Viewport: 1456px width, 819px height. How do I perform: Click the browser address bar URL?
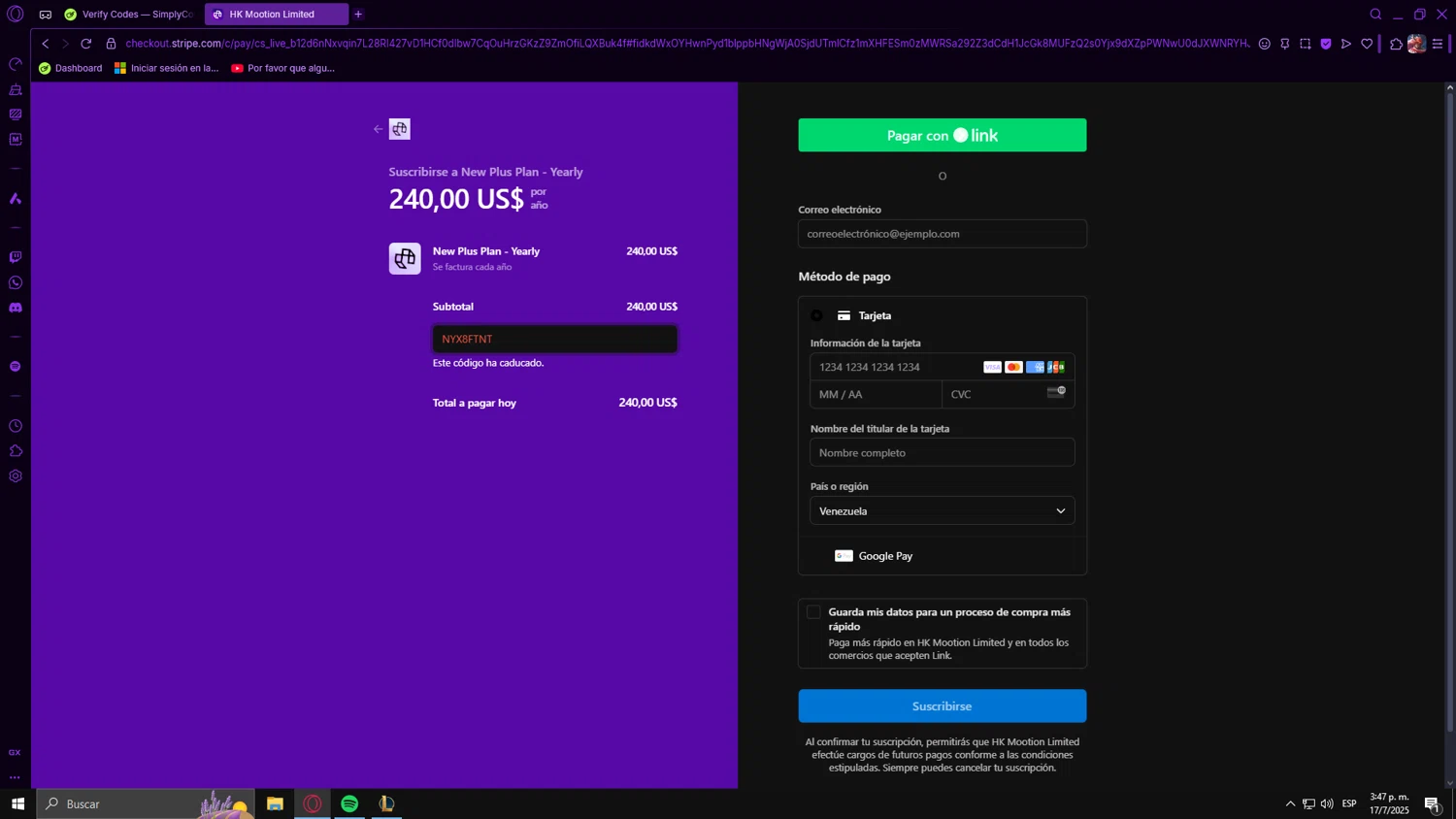(x=687, y=44)
